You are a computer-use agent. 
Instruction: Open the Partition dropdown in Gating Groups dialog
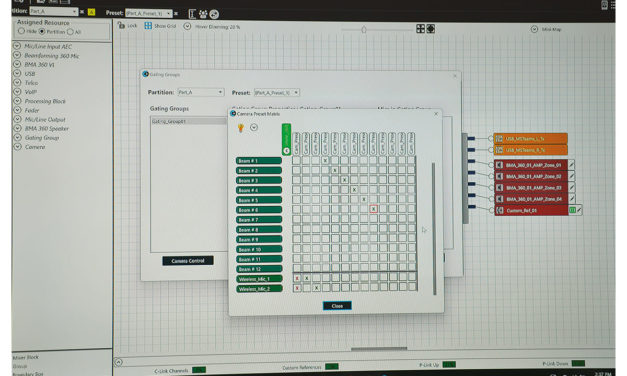click(x=200, y=92)
